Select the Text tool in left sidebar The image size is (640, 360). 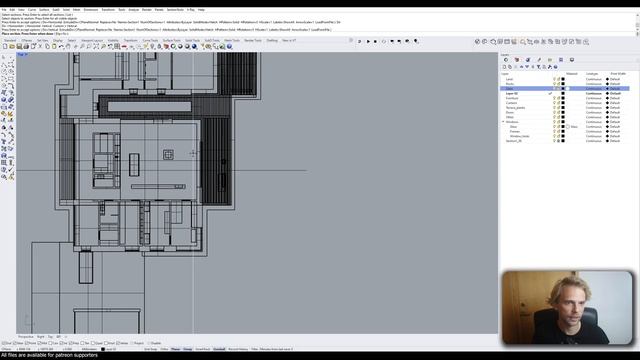coord(4,142)
